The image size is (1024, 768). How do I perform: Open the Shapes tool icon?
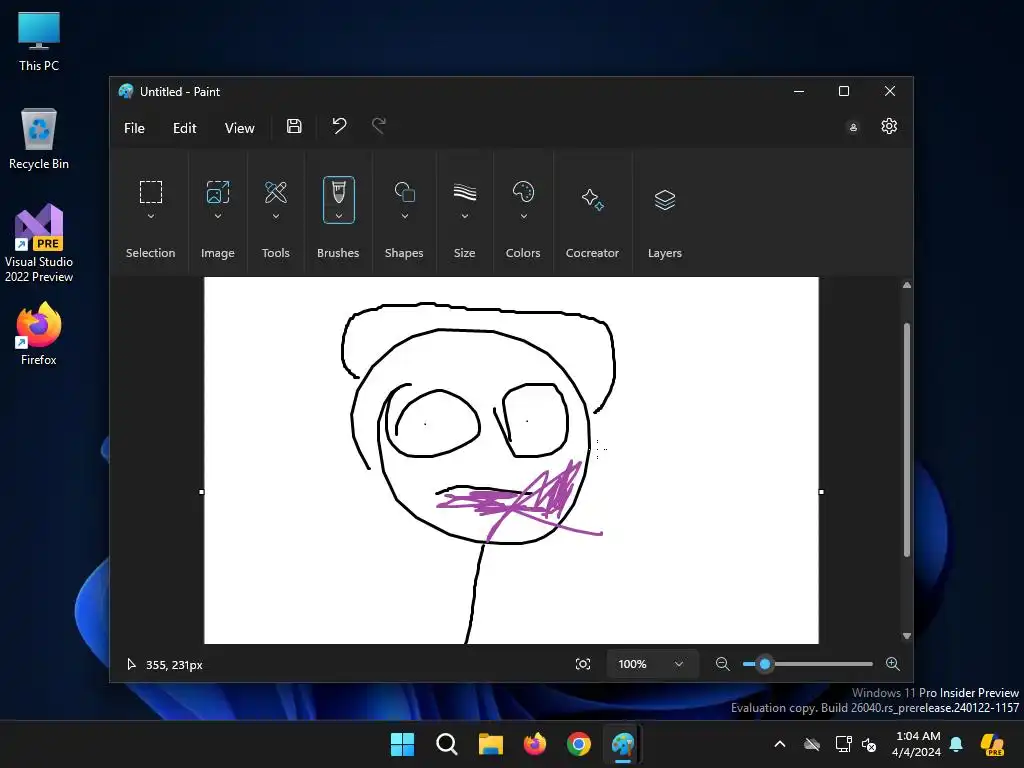(x=404, y=192)
